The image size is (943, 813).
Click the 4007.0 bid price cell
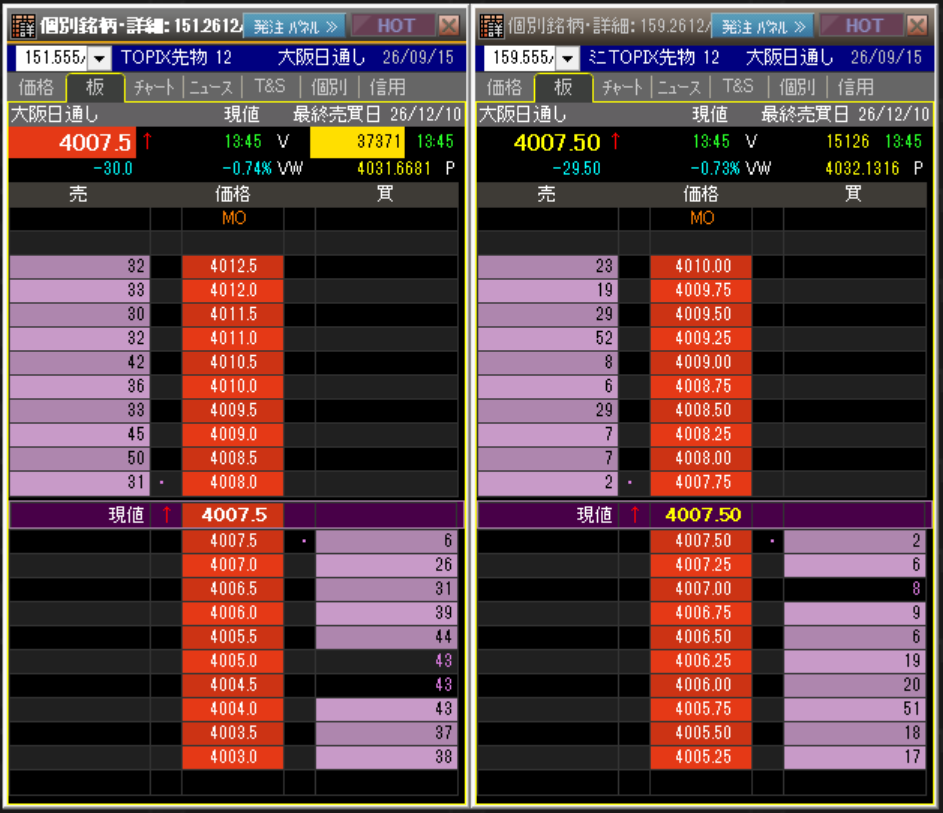233,565
